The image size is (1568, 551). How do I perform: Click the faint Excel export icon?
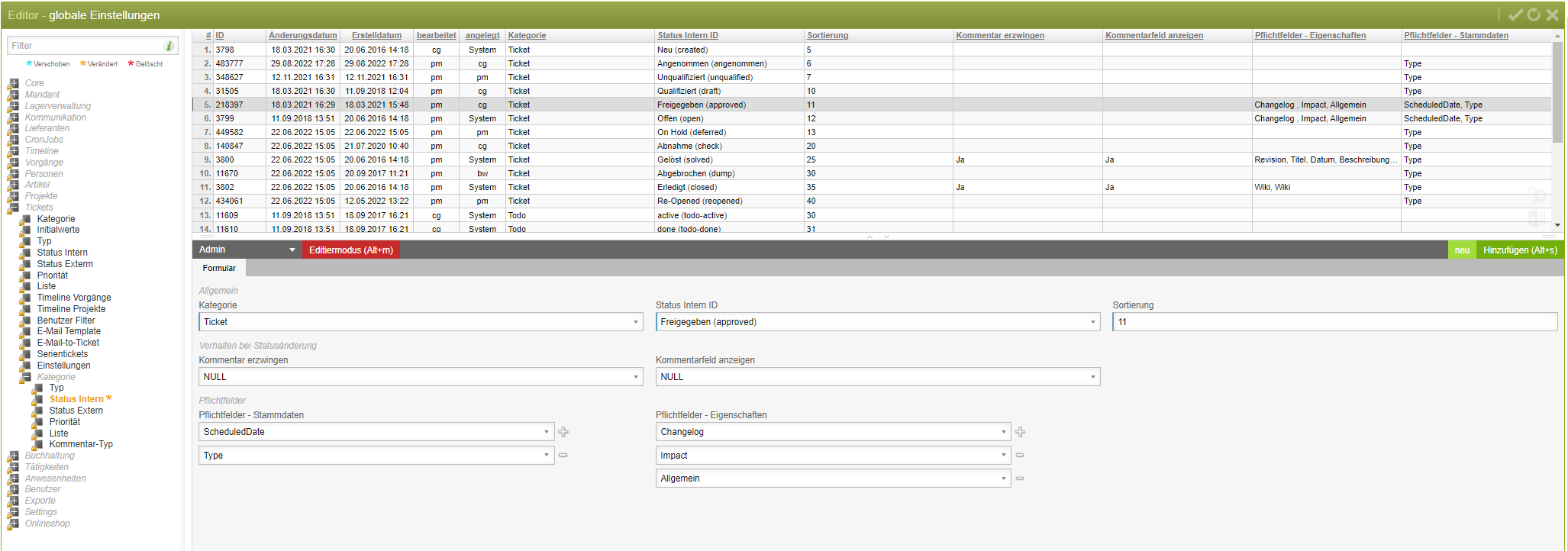click(1537, 219)
